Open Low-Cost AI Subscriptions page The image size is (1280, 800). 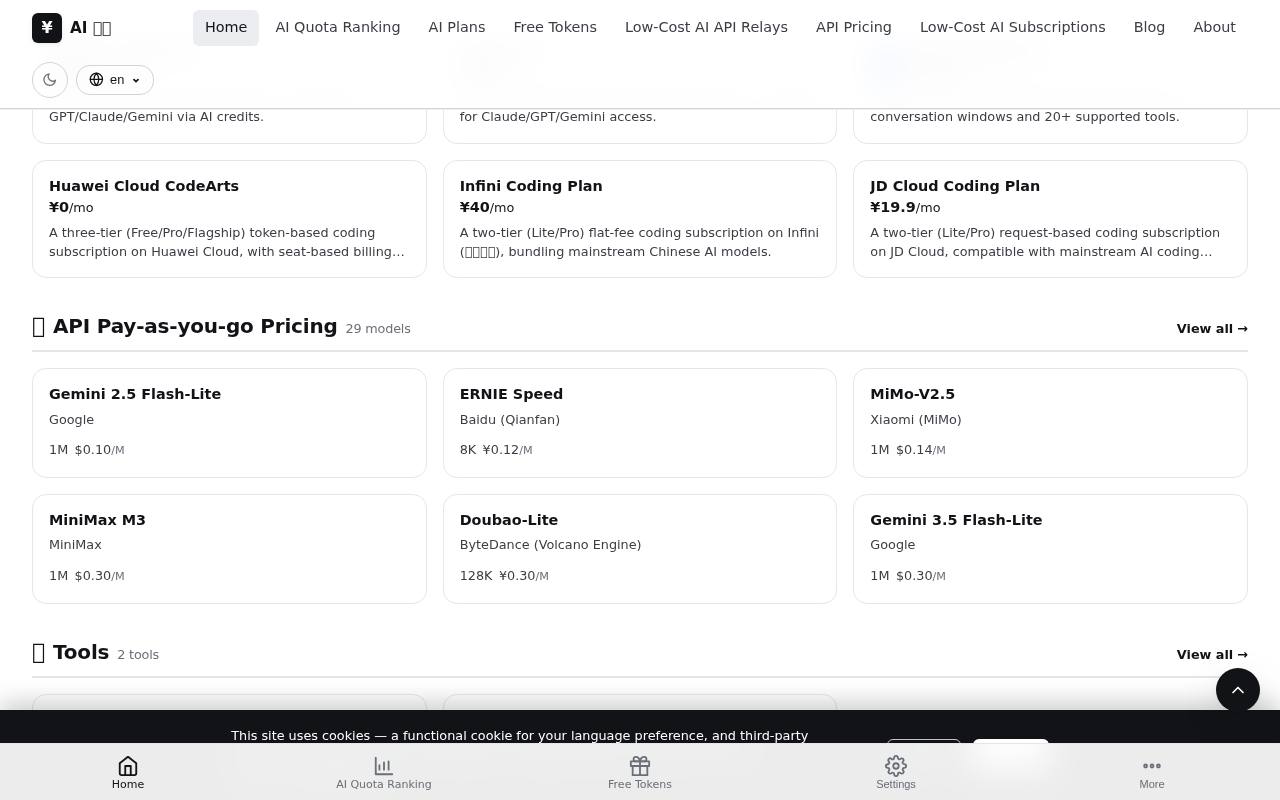click(1013, 27)
